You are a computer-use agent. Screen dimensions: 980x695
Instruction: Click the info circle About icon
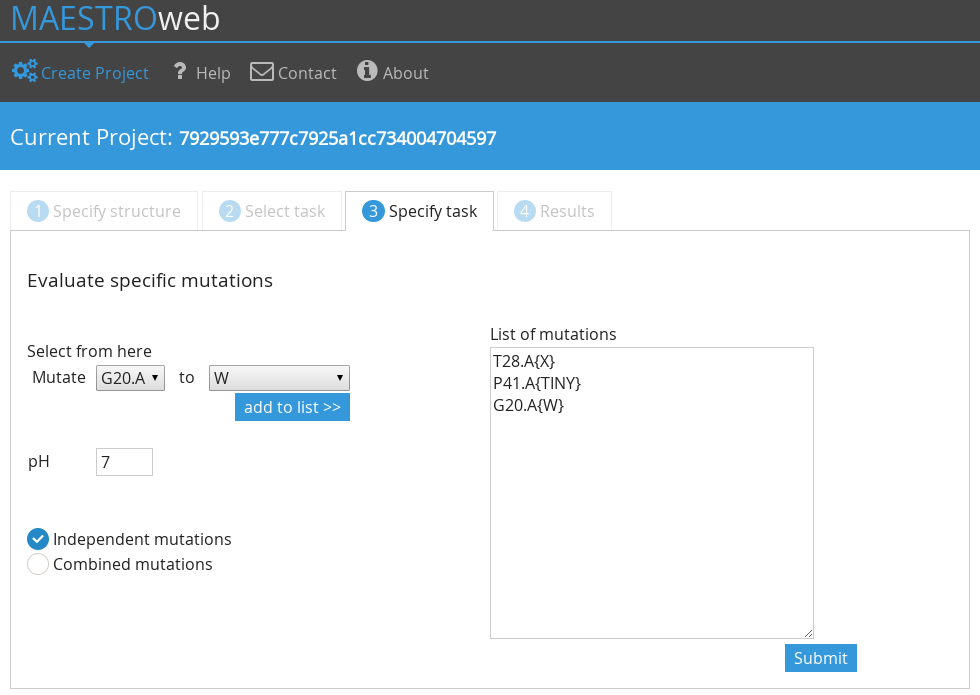coord(367,71)
